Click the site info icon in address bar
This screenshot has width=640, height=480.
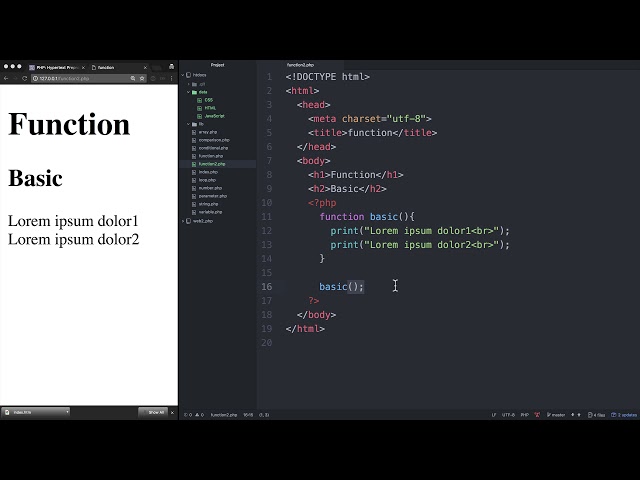pos(35,78)
